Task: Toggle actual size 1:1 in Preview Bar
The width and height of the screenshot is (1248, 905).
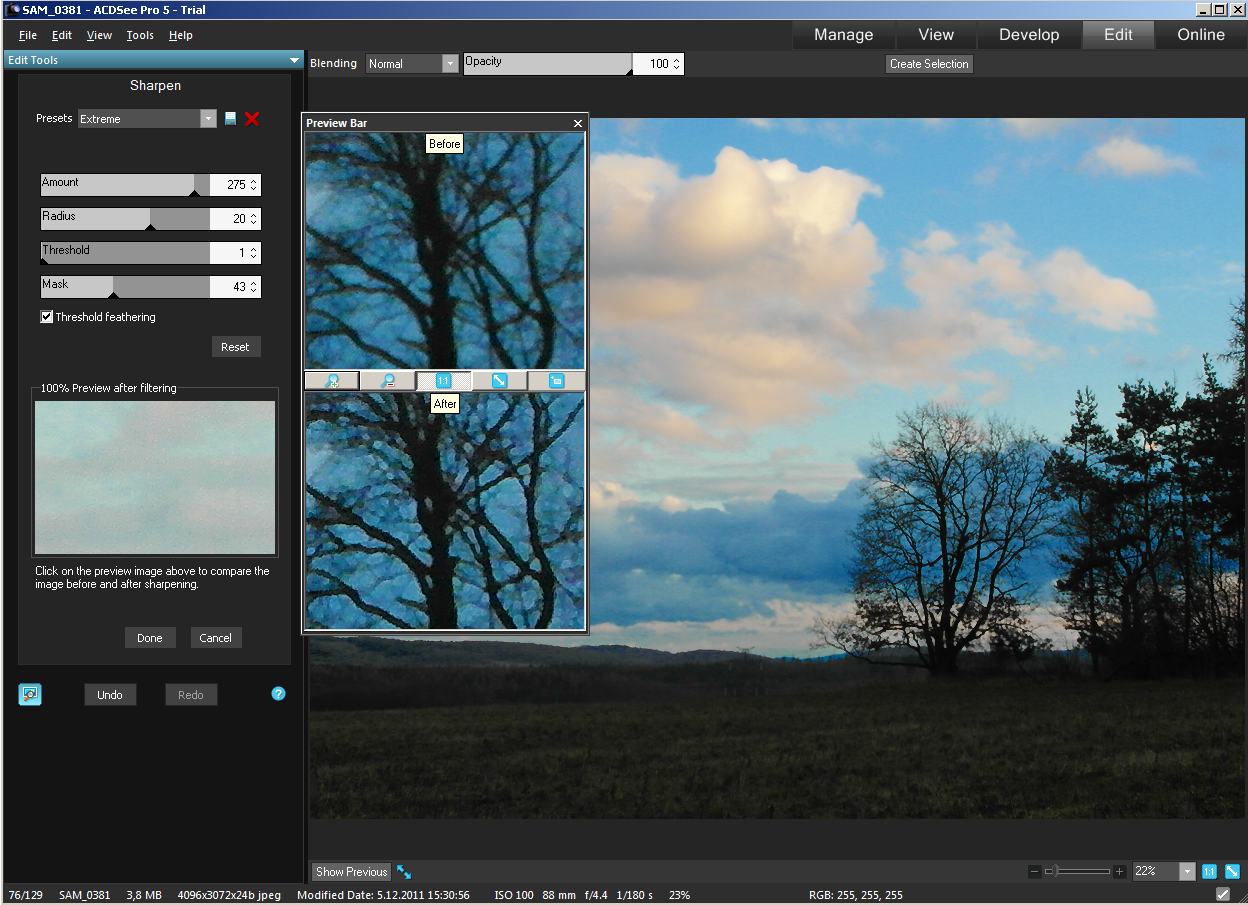Action: tap(443, 381)
